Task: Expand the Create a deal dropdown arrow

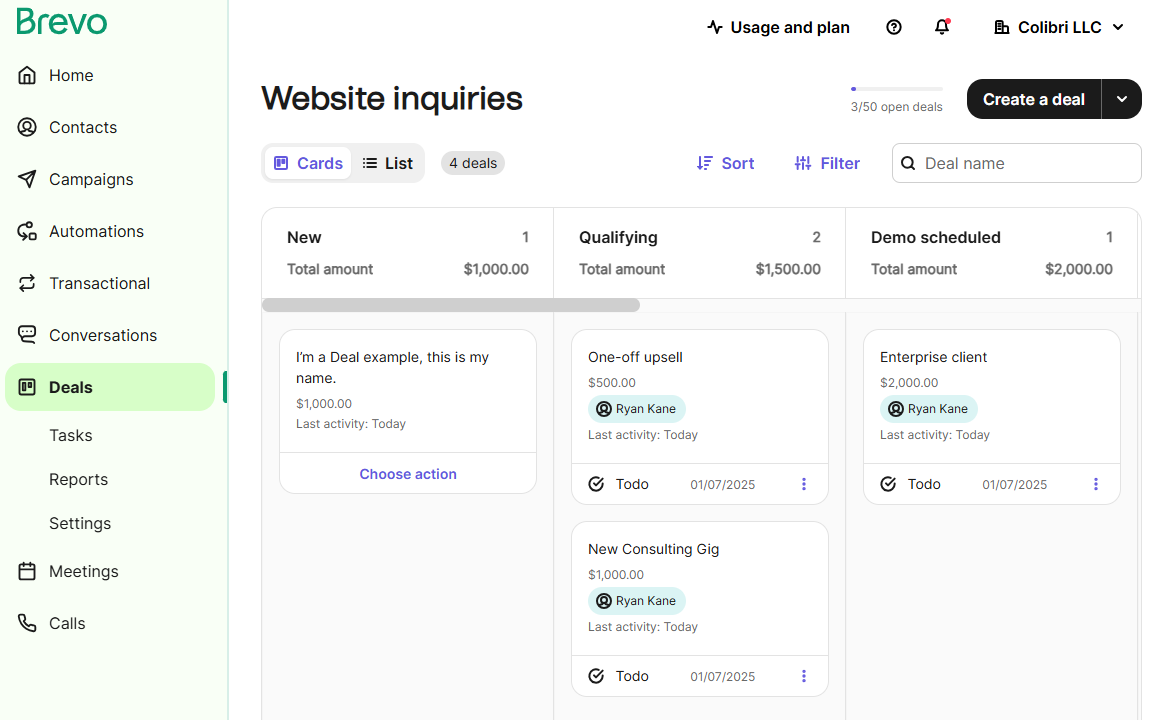Action: (x=1122, y=99)
